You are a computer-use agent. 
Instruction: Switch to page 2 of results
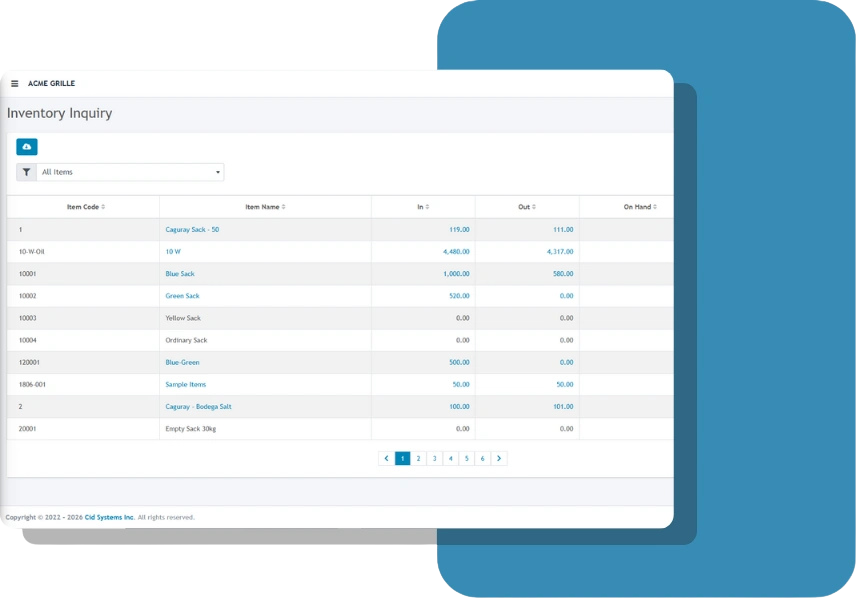pos(419,458)
